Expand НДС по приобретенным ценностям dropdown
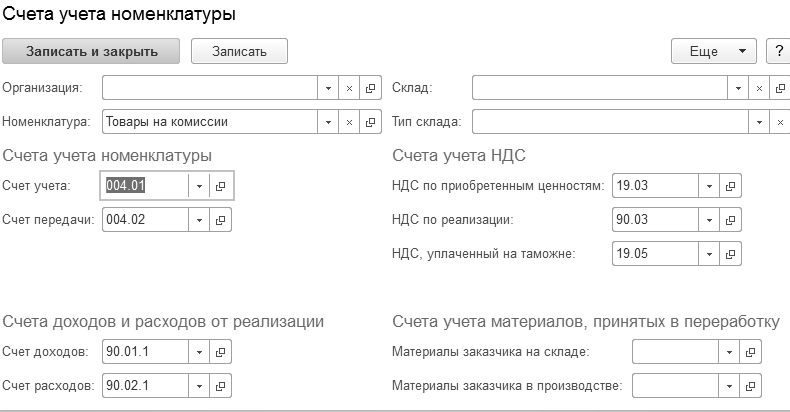 coord(709,186)
